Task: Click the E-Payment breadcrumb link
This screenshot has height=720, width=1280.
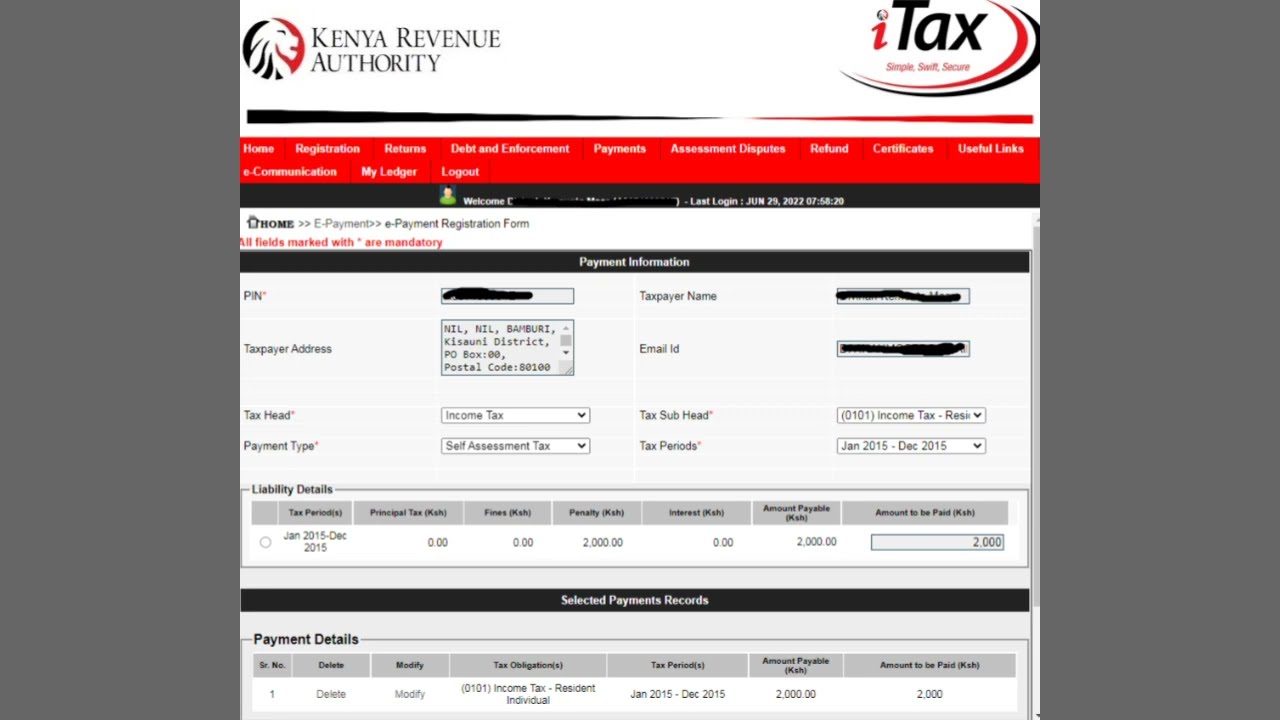Action: [x=342, y=223]
